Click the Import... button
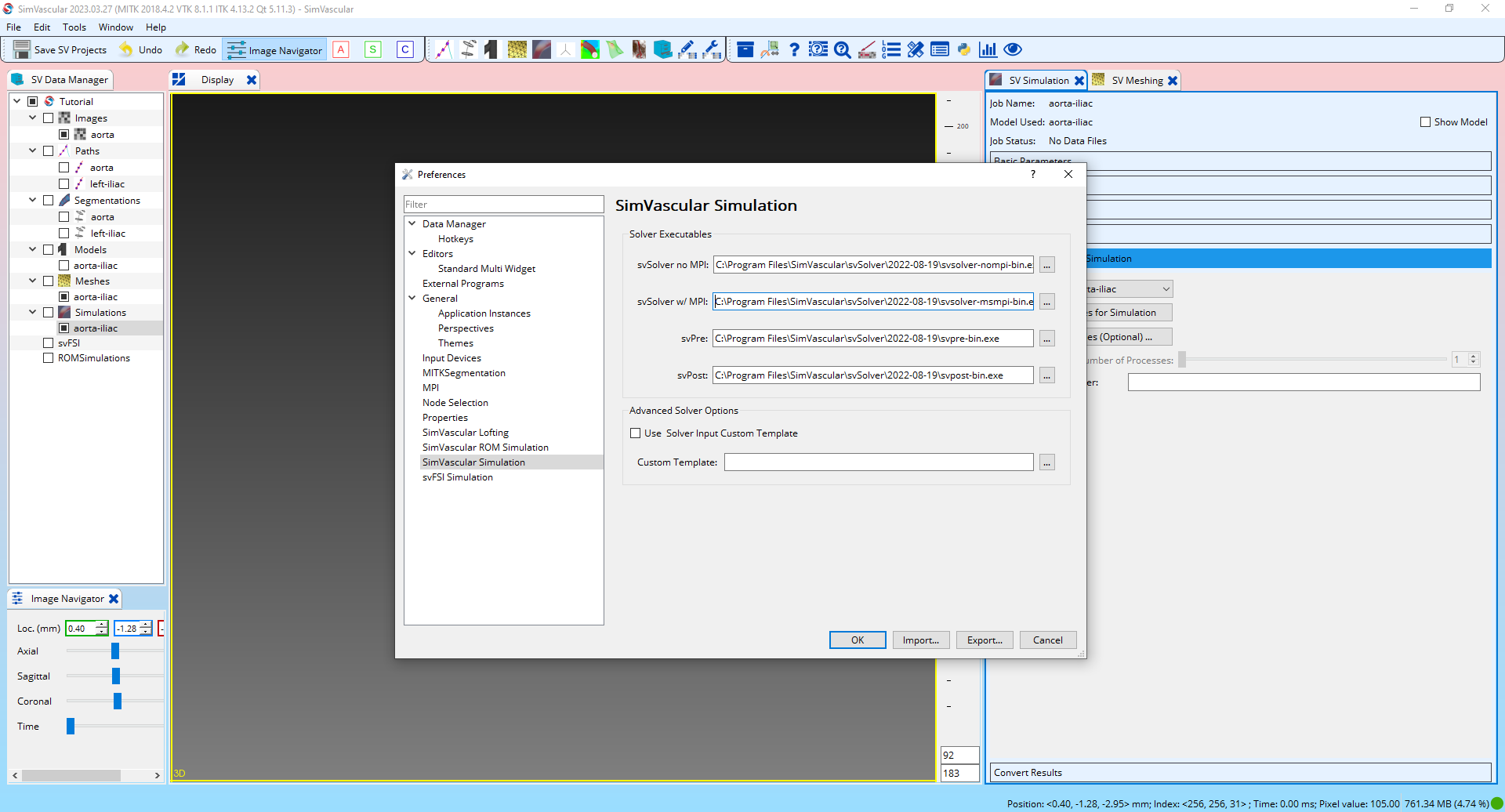The height and width of the screenshot is (812, 1505). [x=921, y=640]
